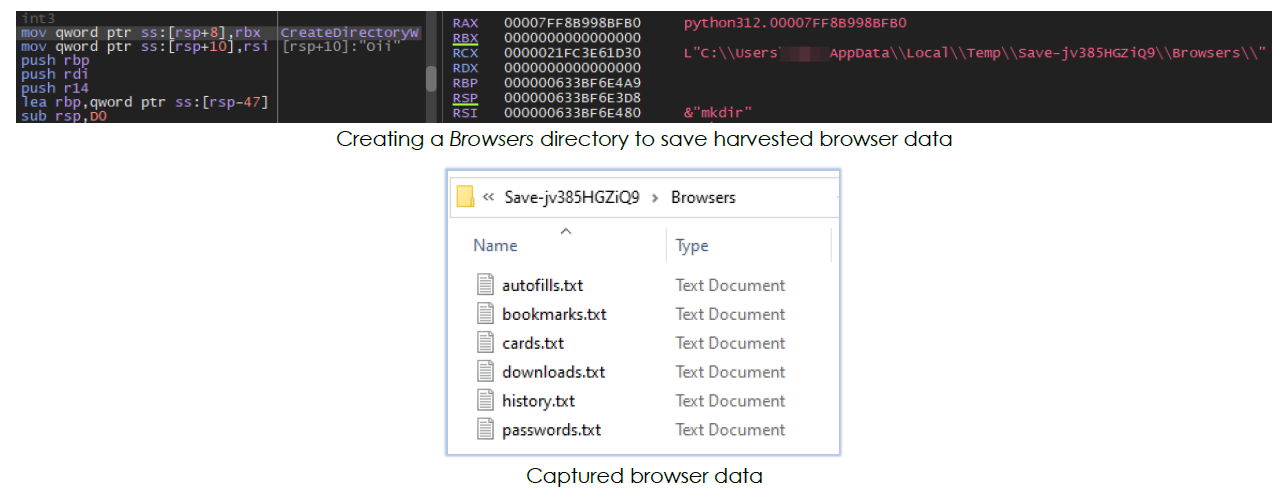
Task: Click the Text Document type of history.txt
Action: [730, 401]
